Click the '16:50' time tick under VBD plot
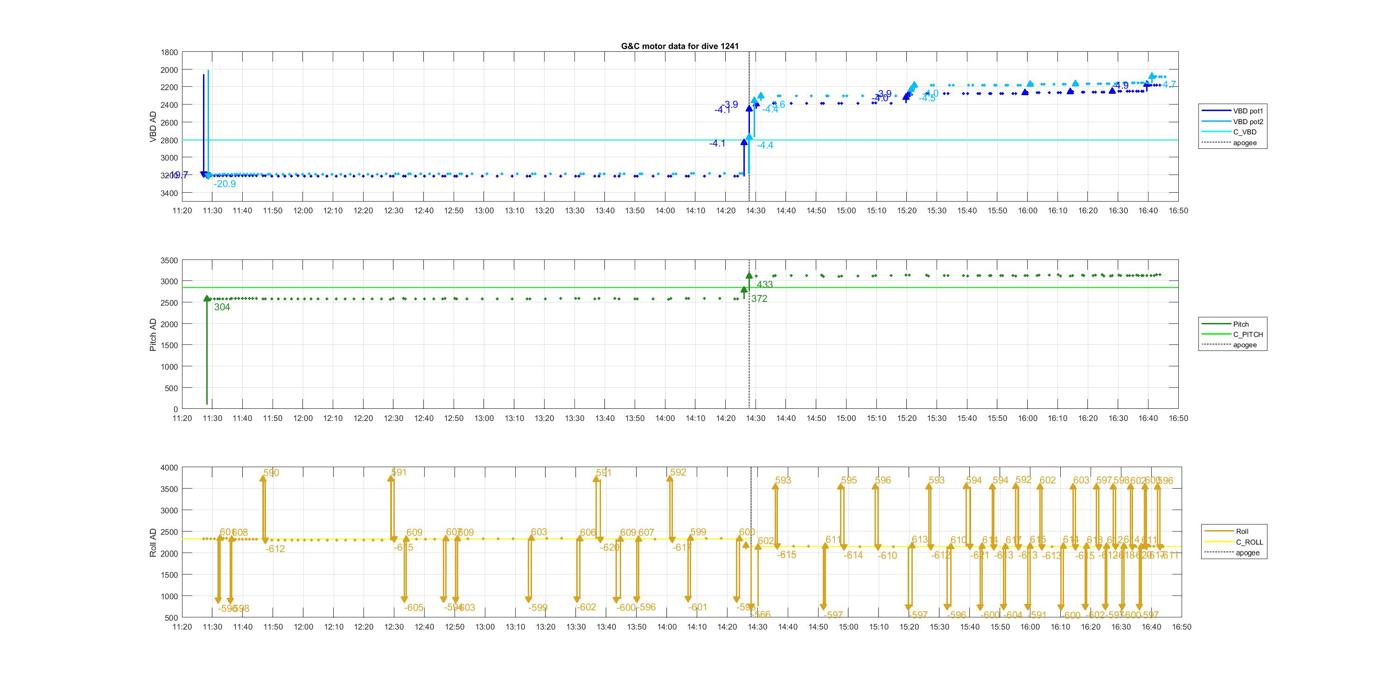 pos(1179,210)
